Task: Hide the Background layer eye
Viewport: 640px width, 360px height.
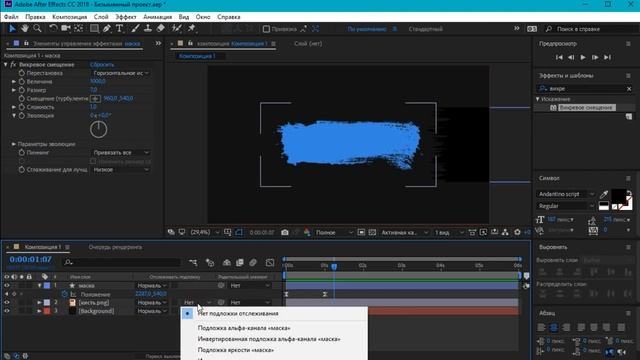Action: tap(7, 311)
